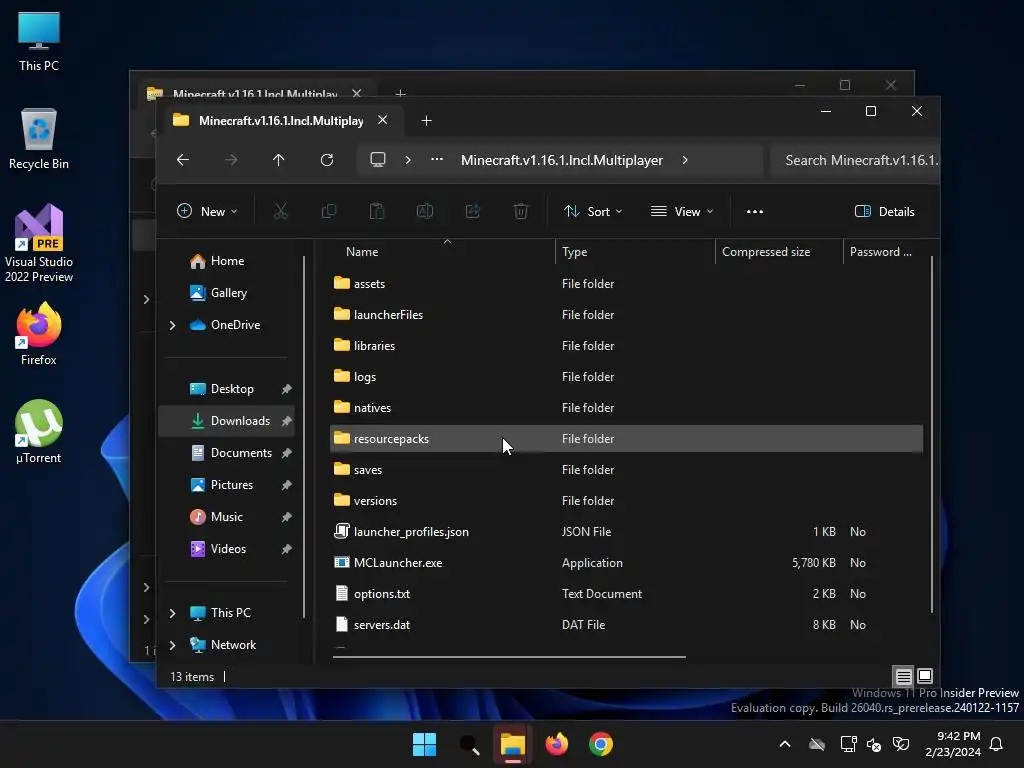Add a new File Explorer tab

click(x=426, y=121)
